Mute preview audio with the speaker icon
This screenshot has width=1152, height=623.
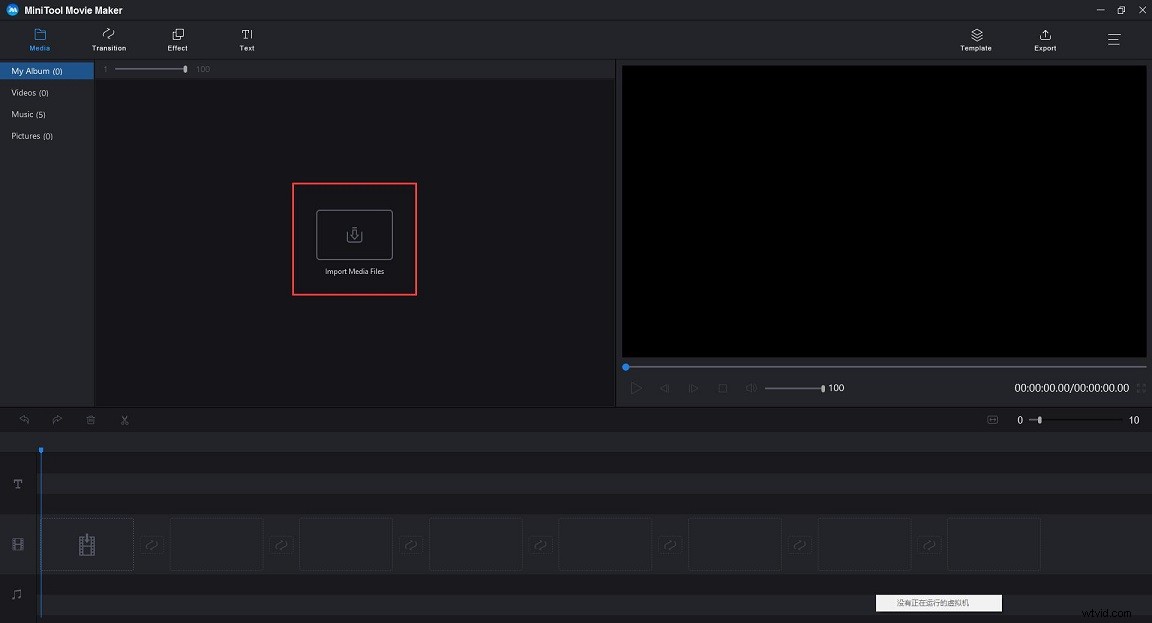click(751, 388)
